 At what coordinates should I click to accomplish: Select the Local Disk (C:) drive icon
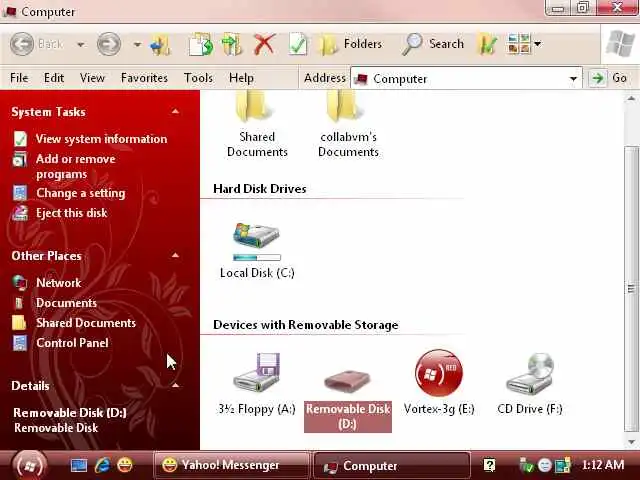click(256, 236)
